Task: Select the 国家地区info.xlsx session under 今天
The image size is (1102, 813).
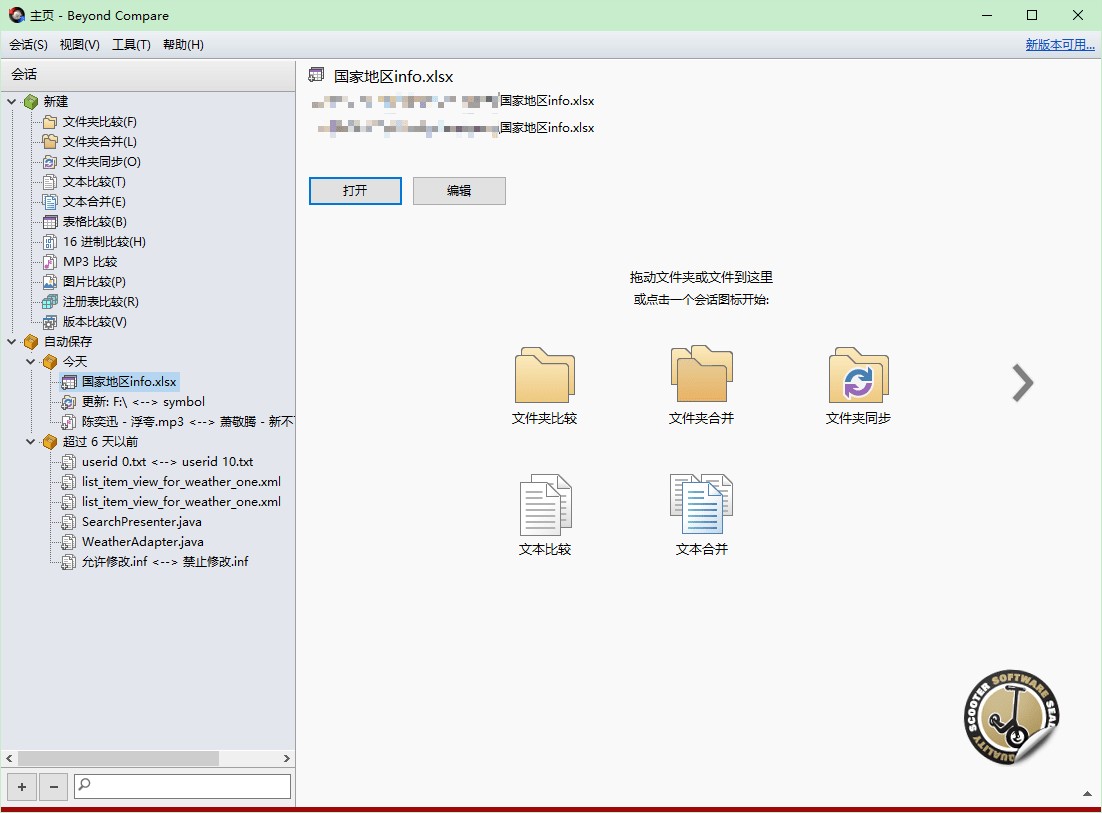Action: (x=129, y=382)
